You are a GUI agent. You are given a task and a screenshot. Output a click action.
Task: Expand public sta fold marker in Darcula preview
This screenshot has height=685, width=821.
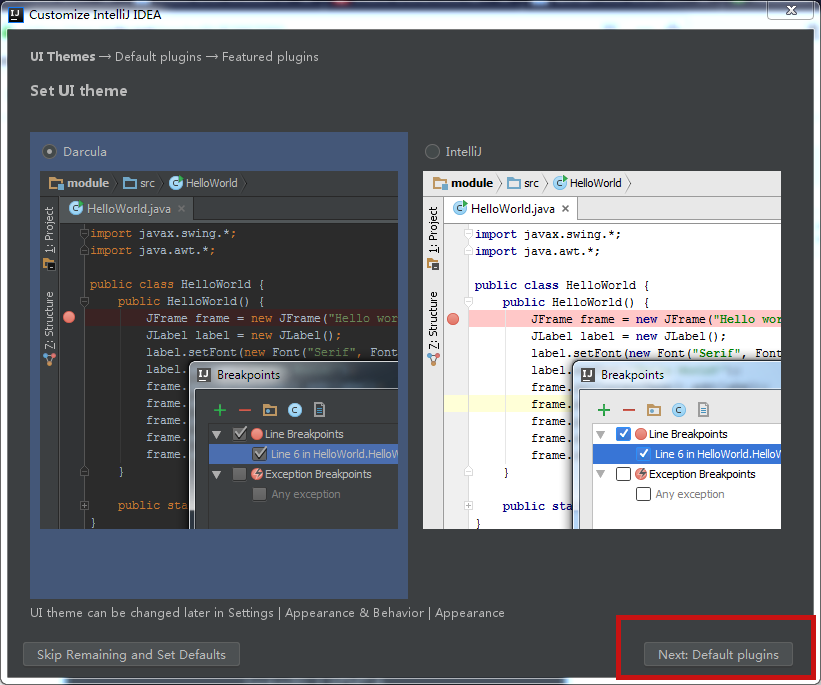coord(84,505)
